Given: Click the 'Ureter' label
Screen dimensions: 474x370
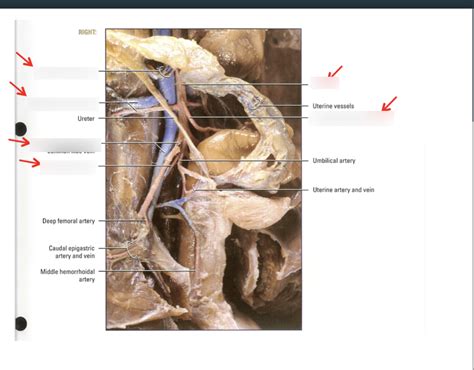Looking at the screenshot, I should coord(86,118).
